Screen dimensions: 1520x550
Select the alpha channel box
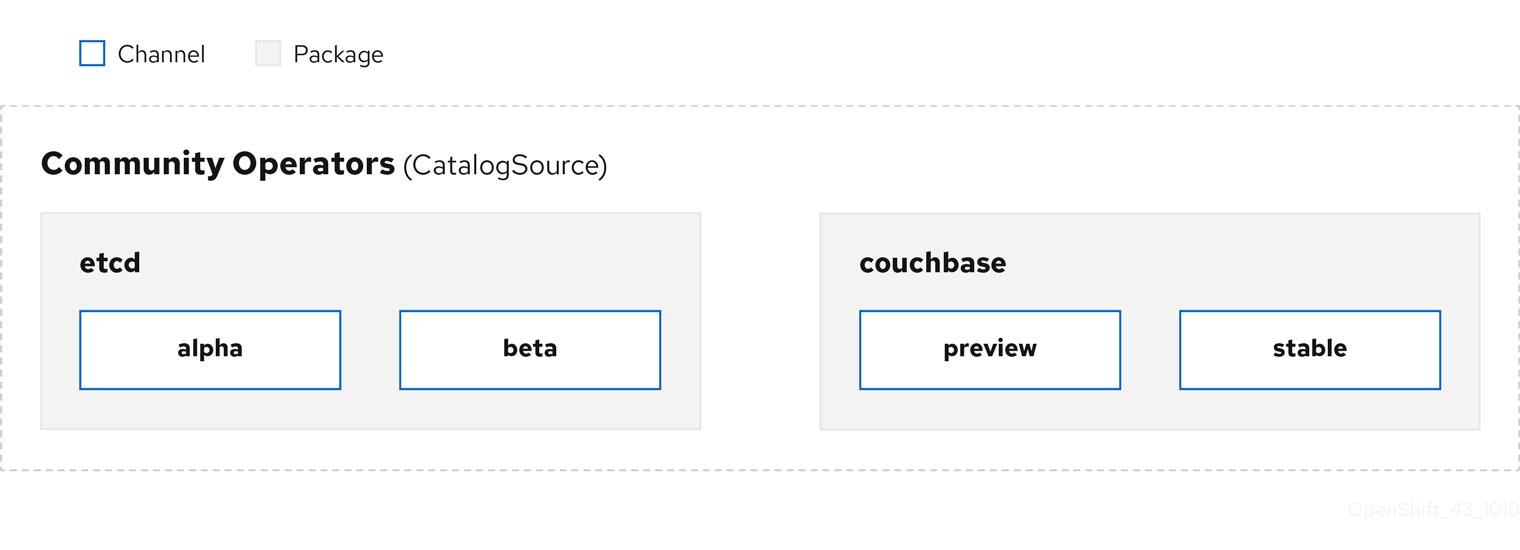[210, 349]
